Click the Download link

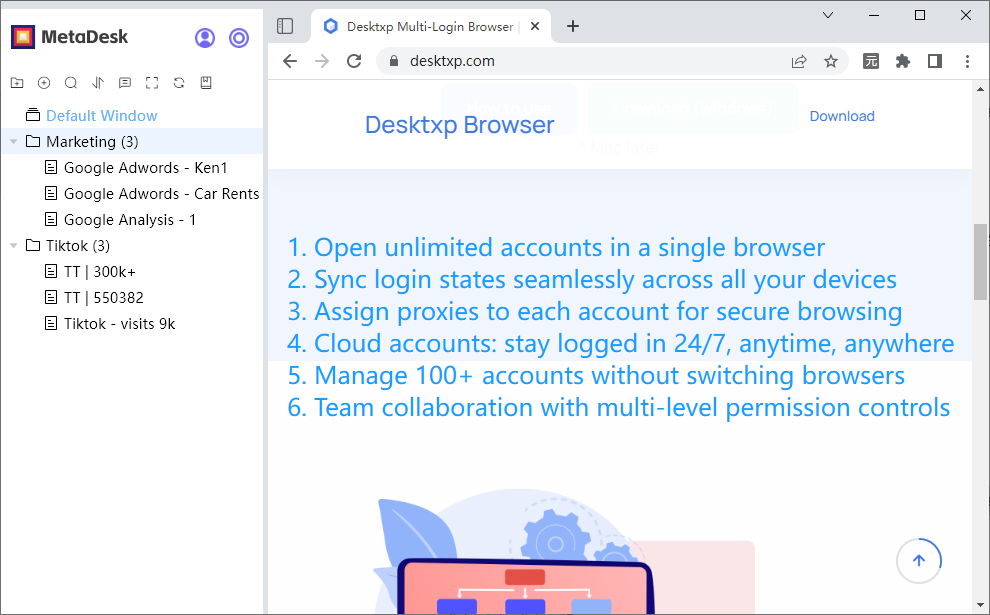(x=842, y=116)
